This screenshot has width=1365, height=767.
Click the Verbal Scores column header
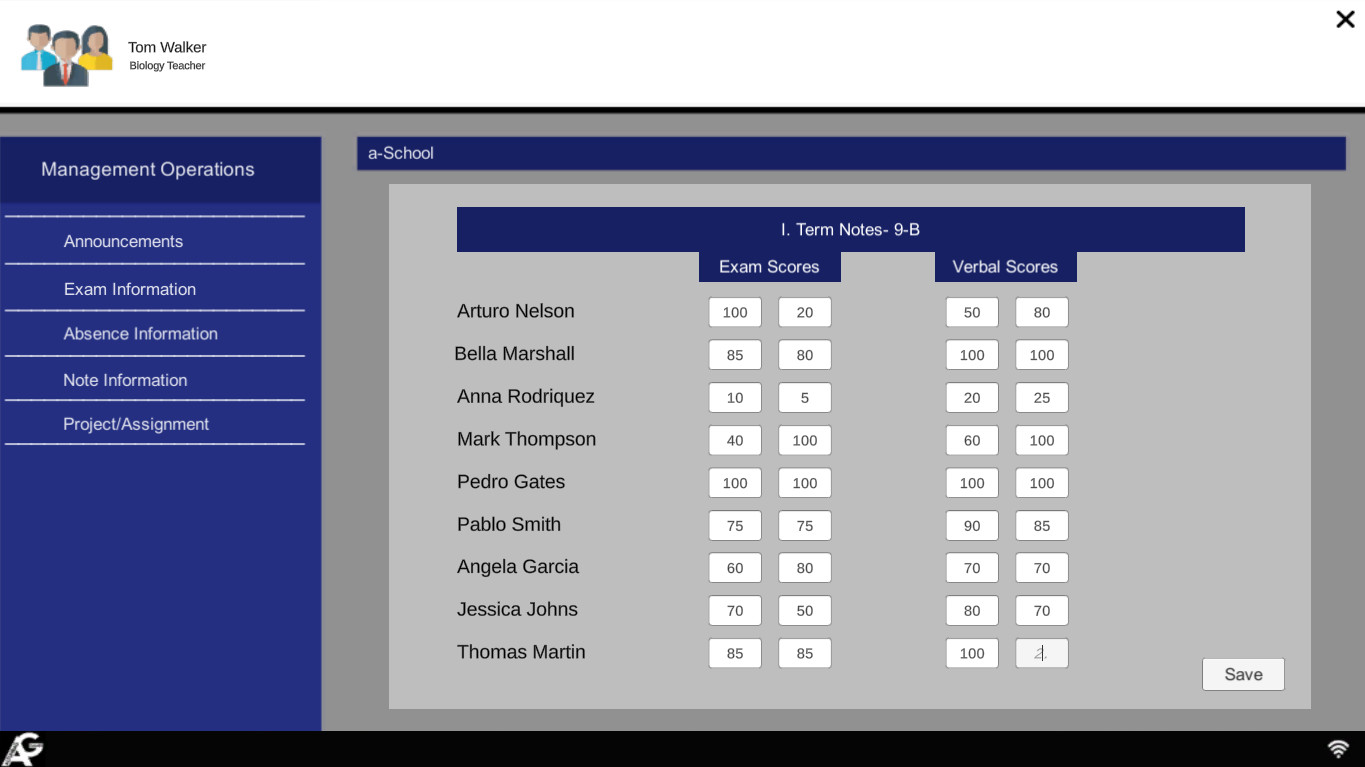1005,266
